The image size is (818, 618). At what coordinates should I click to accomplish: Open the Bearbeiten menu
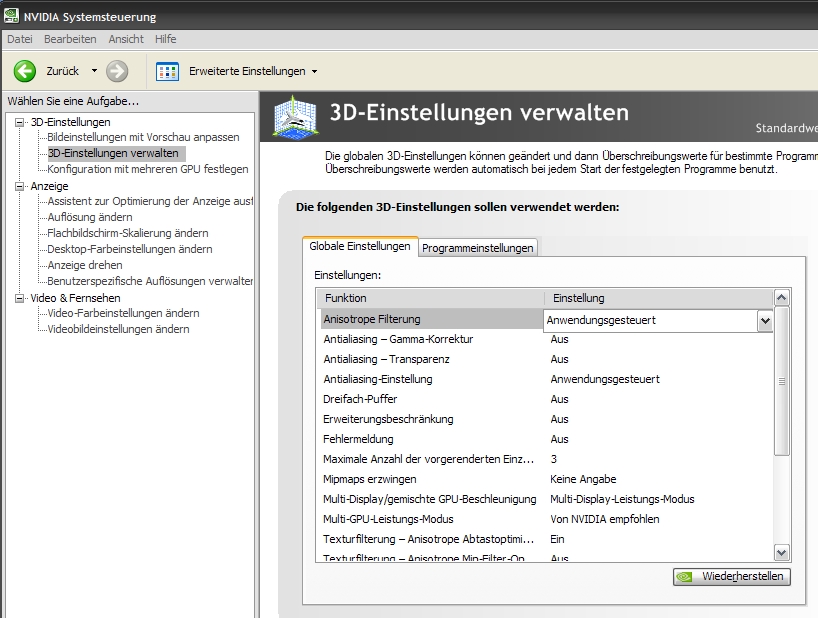pyautogui.click(x=70, y=39)
